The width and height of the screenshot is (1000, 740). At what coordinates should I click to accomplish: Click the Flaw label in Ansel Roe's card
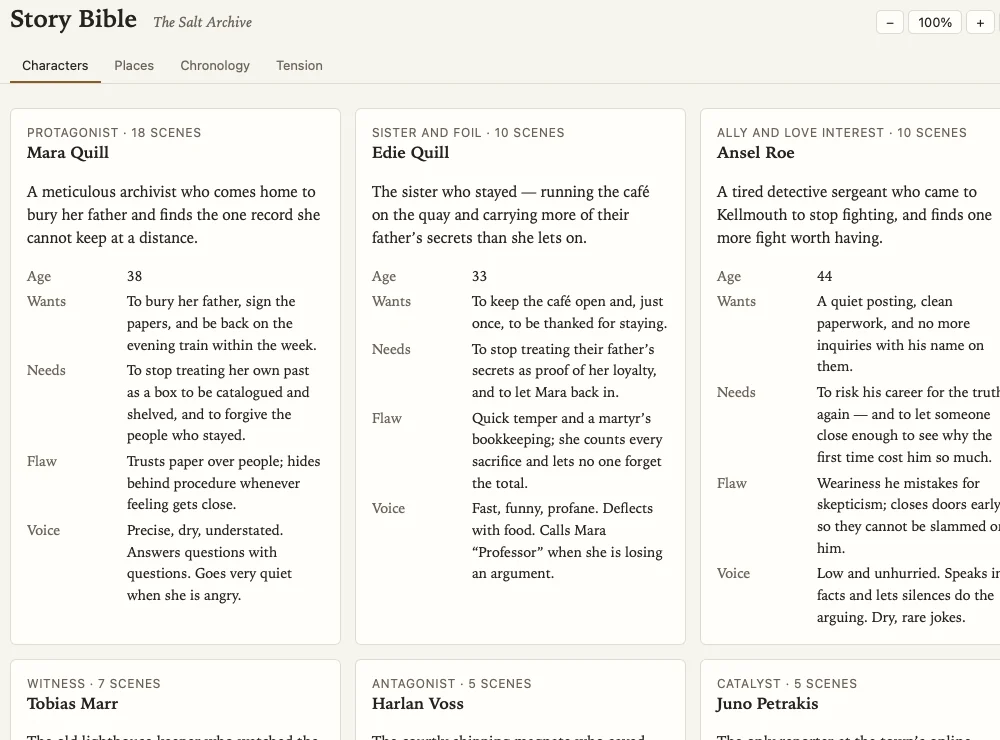pos(732,483)
